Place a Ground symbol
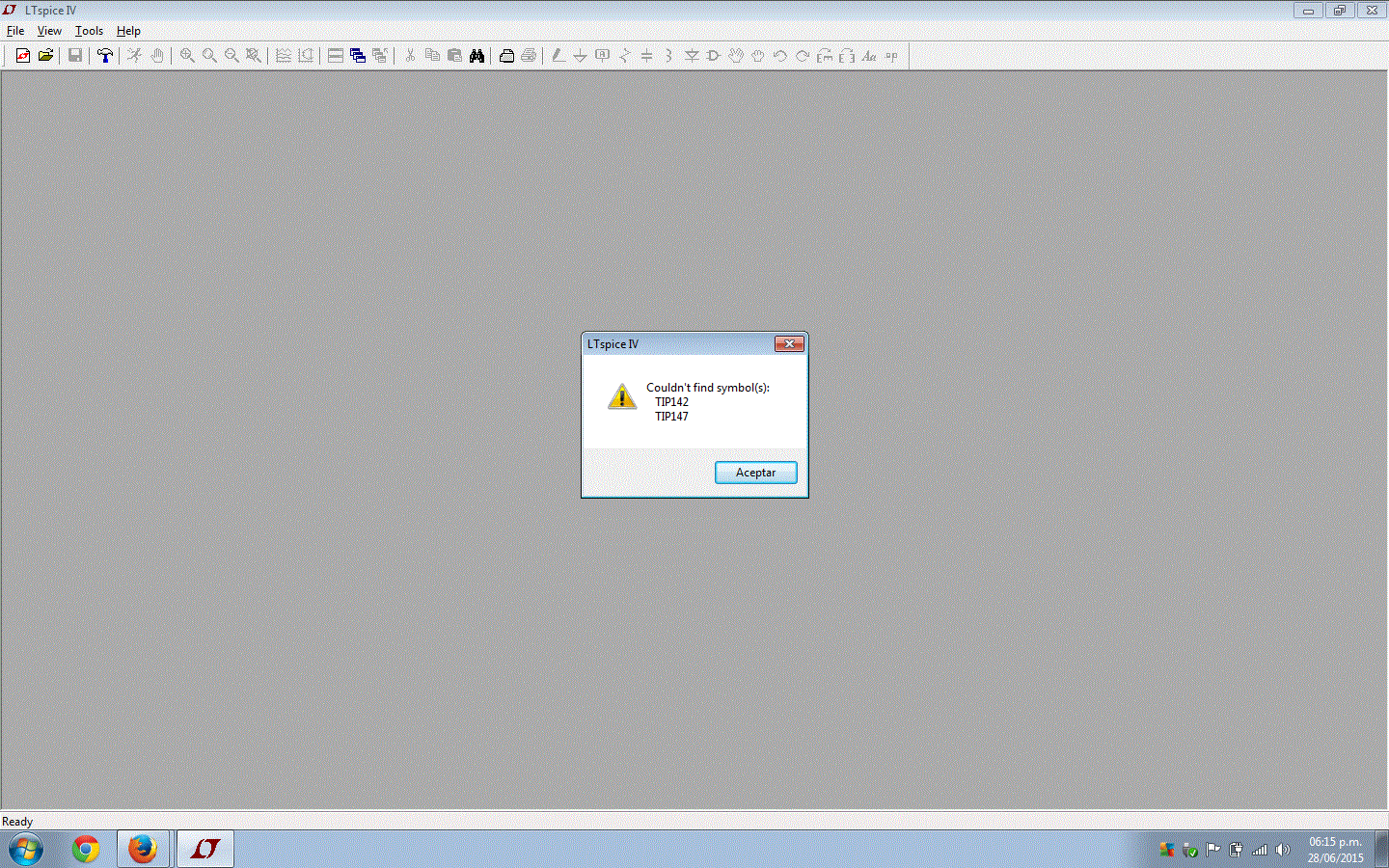The image size is (1389, 868). point(581,56)
